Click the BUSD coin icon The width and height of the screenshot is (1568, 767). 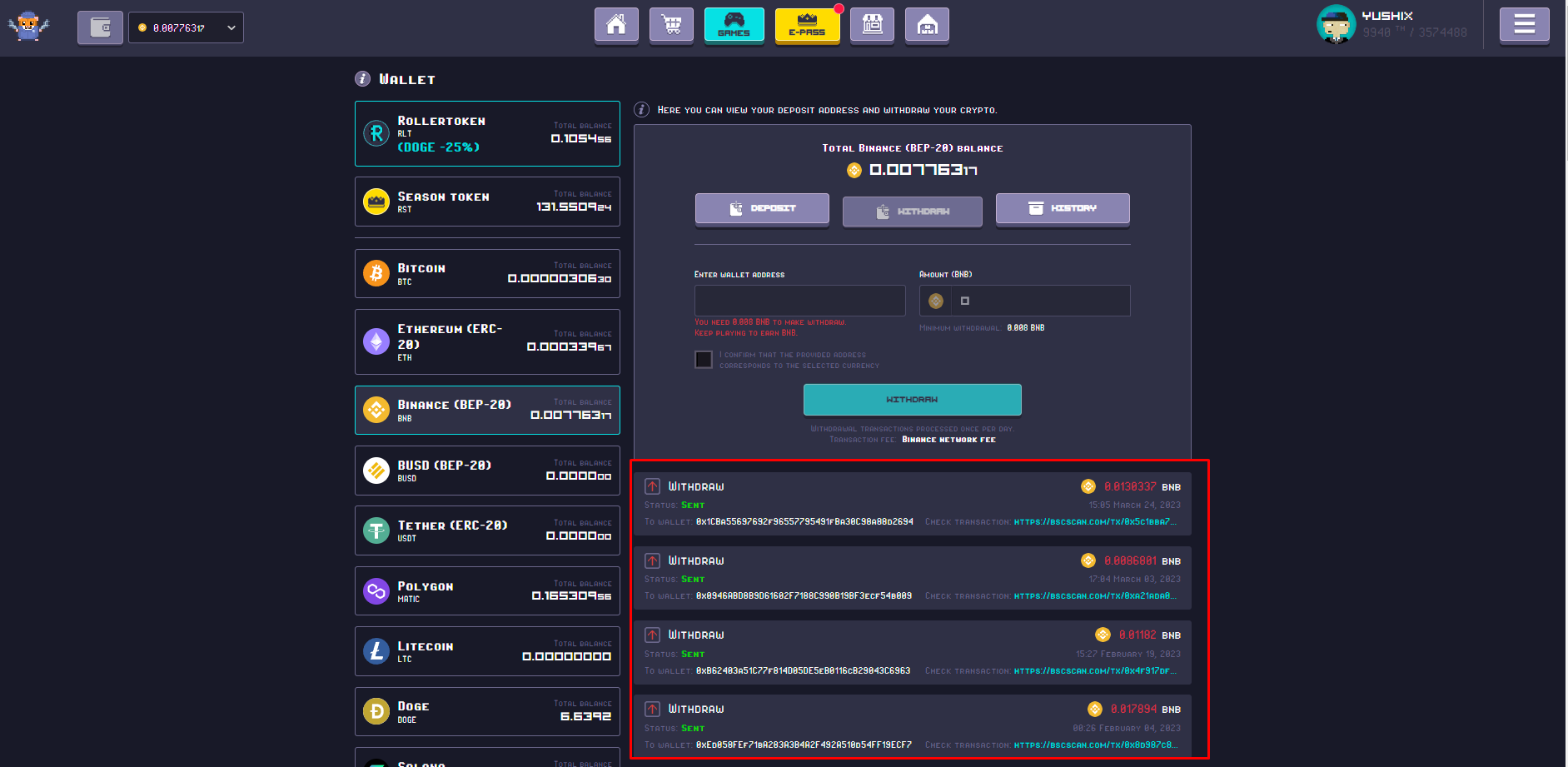pyautogui.click(x=376, y=471)
